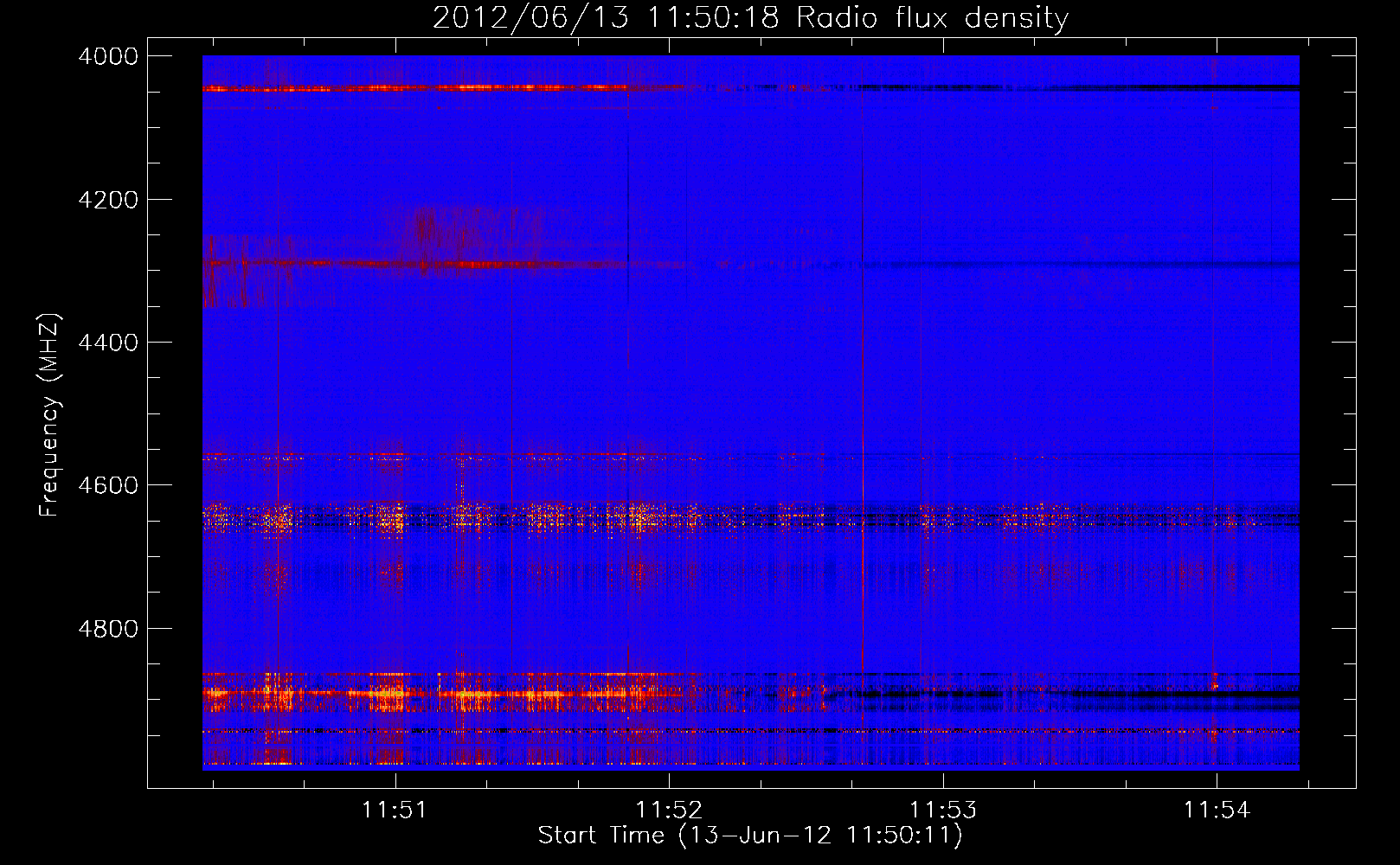Click the 11:54 time tick label
The image size is (1400, 865).
(x=1217, y=811)
